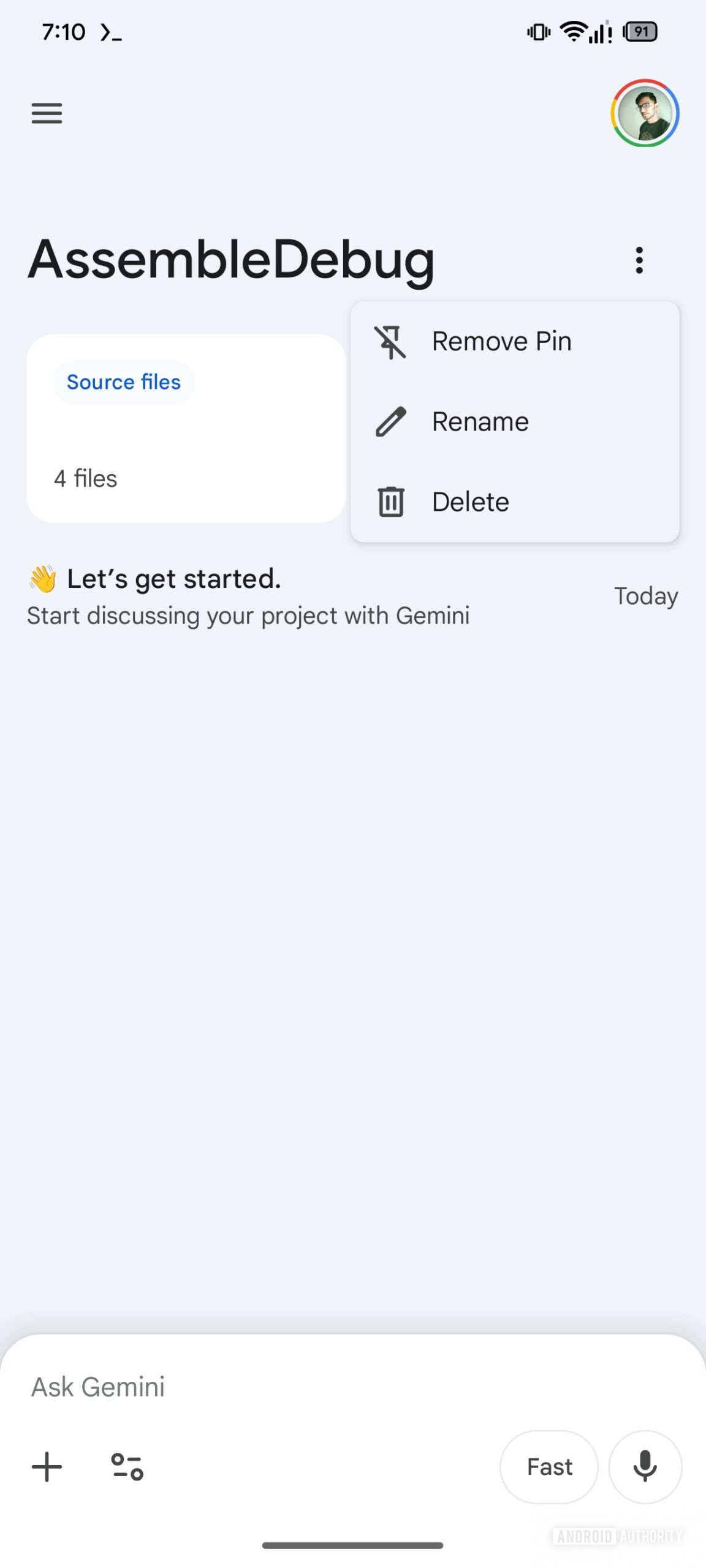Click the trash can icon
The height and width of the screenshot is (1568, 706).
pyautogui.click(x=390, y=502)
